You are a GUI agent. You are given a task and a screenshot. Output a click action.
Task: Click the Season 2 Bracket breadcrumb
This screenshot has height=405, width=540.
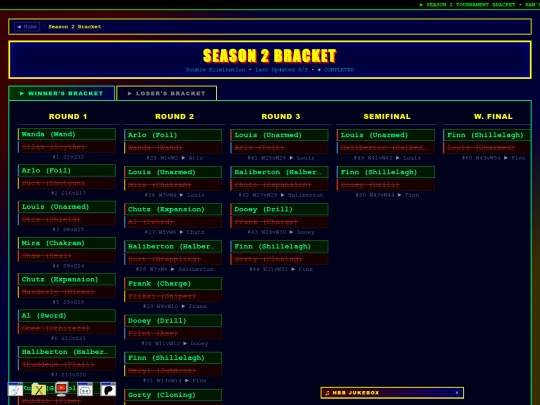click(x=75, y=27)
